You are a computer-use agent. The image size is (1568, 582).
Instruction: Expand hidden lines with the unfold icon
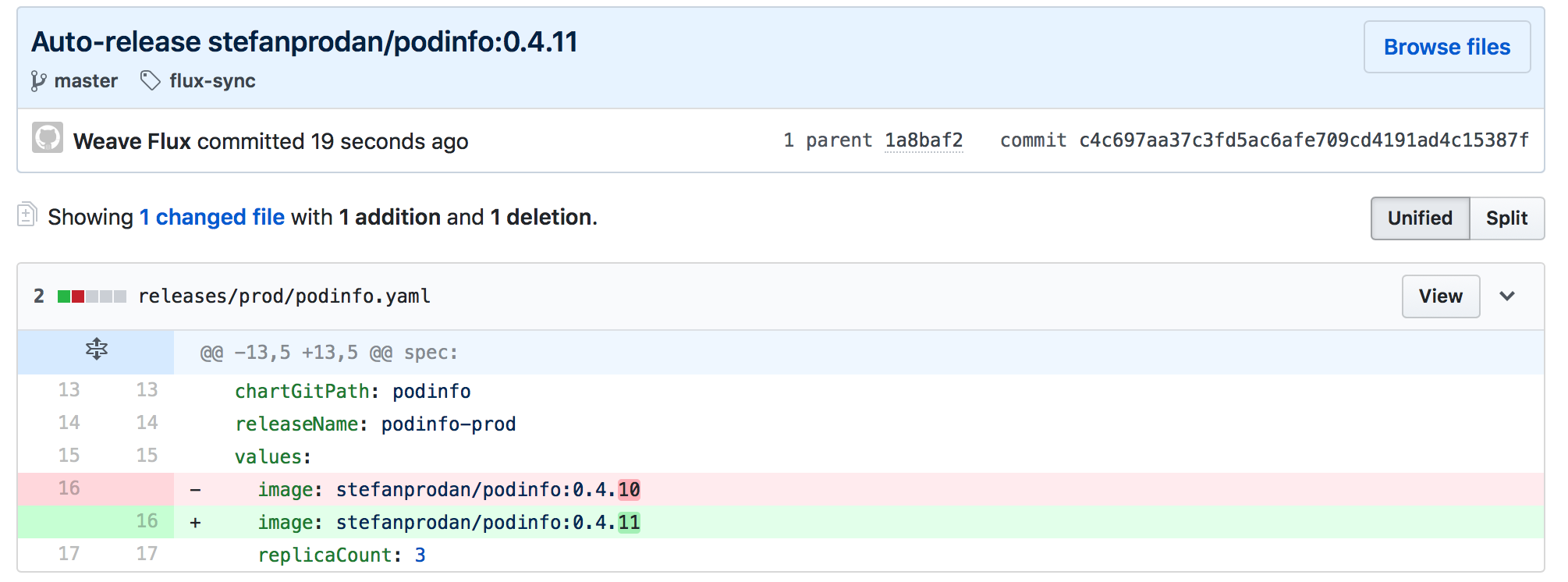[x=97, y=349]
